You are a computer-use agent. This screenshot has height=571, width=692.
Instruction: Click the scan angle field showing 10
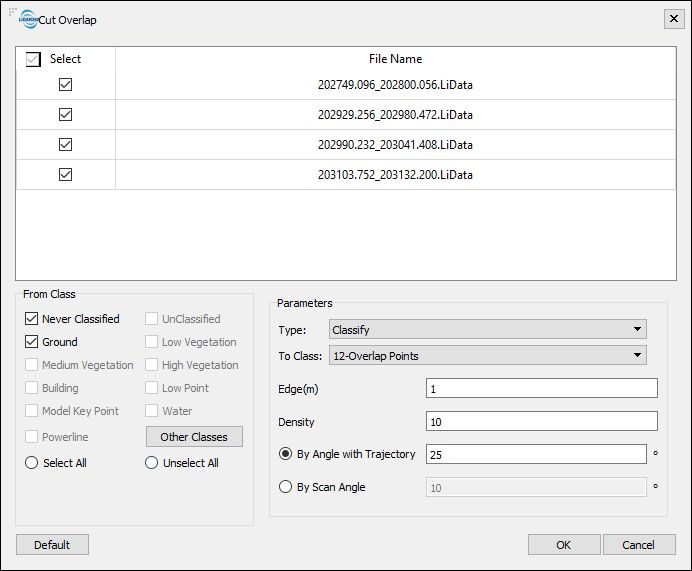pos(536,487)
